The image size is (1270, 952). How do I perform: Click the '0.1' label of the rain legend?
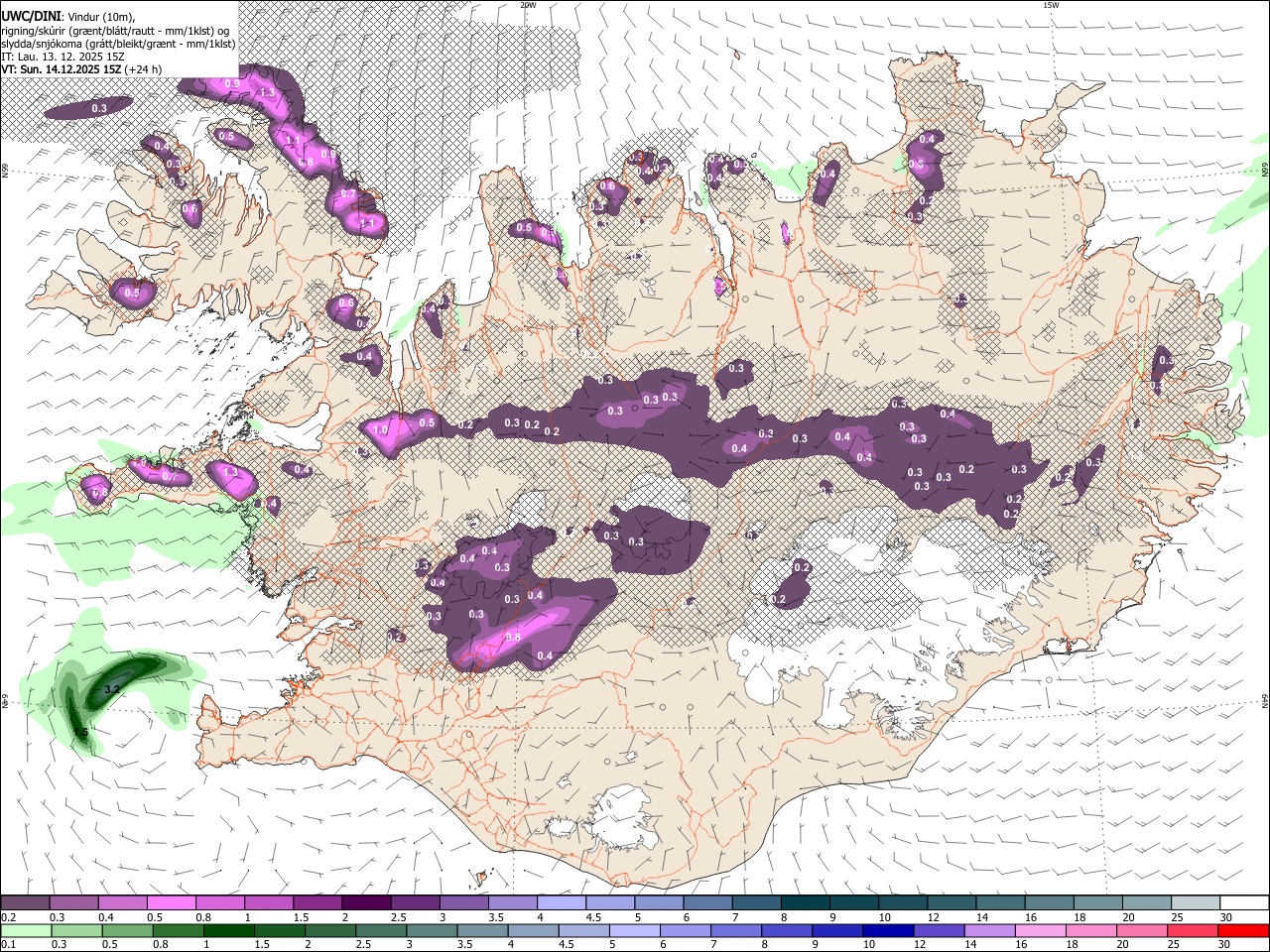coord(9,945)
